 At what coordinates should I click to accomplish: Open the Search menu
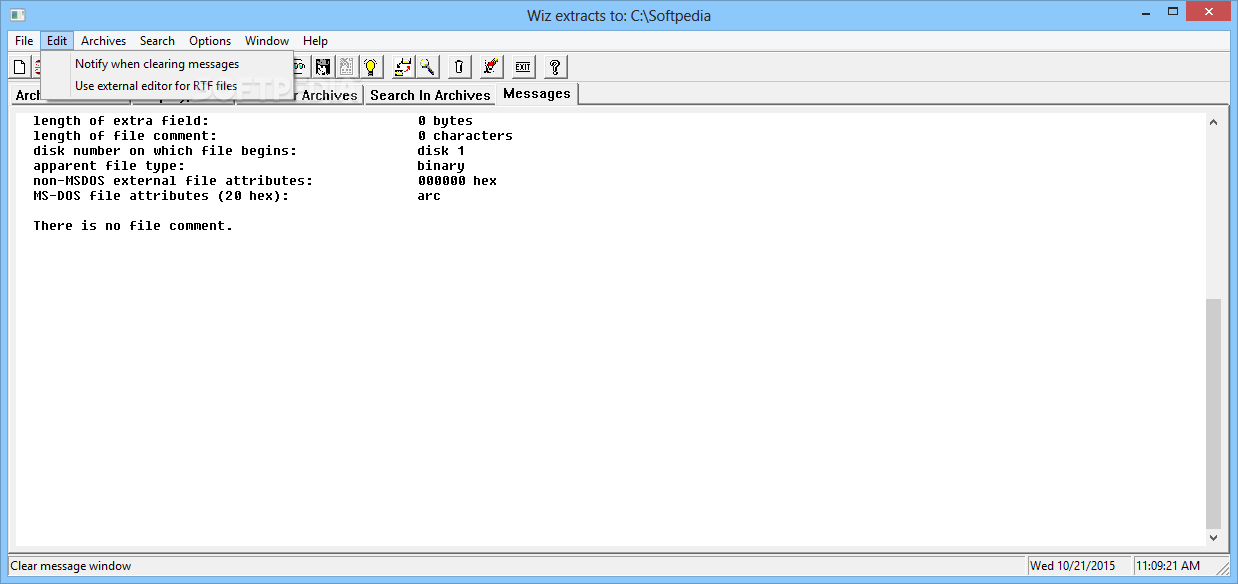point(157,41)
